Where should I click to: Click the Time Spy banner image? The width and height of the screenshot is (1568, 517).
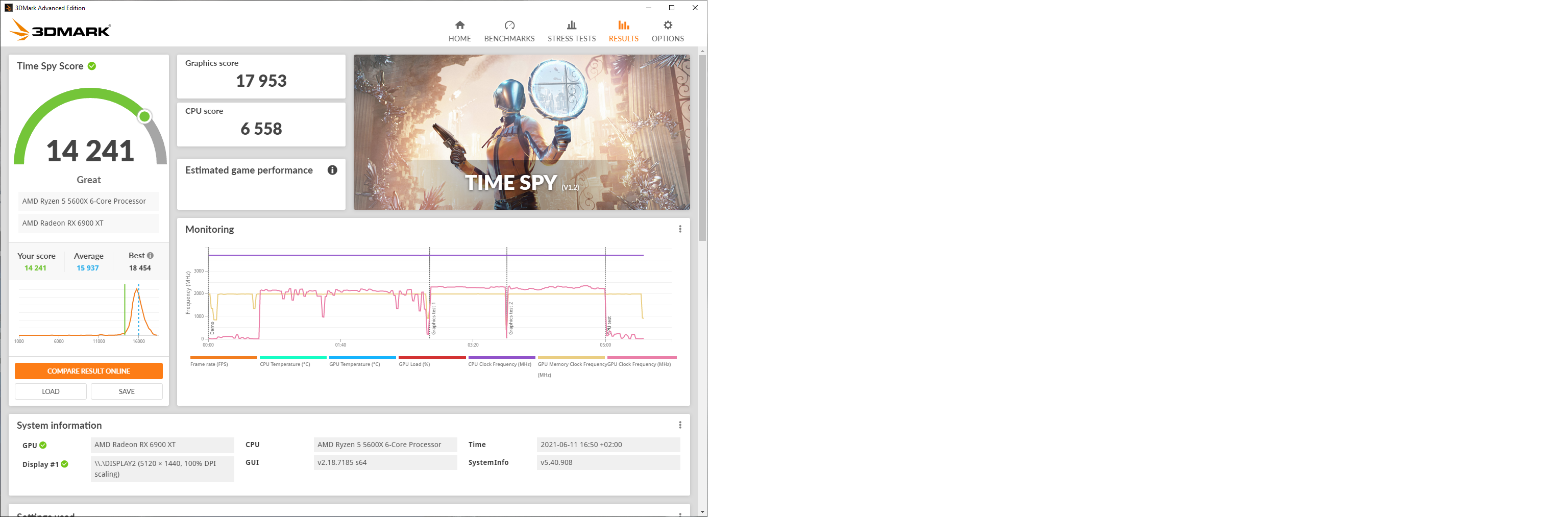(522, 132)
